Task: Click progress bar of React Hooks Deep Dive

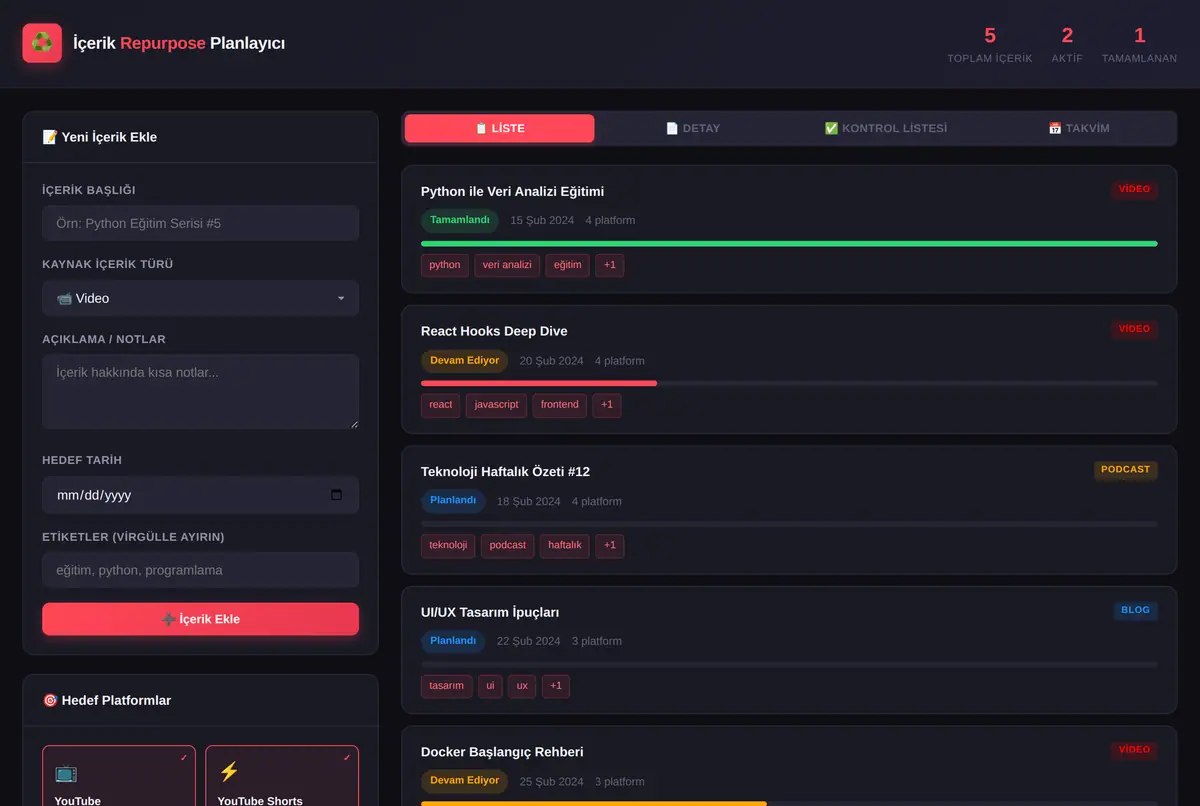Action: [x=789, y=383]
